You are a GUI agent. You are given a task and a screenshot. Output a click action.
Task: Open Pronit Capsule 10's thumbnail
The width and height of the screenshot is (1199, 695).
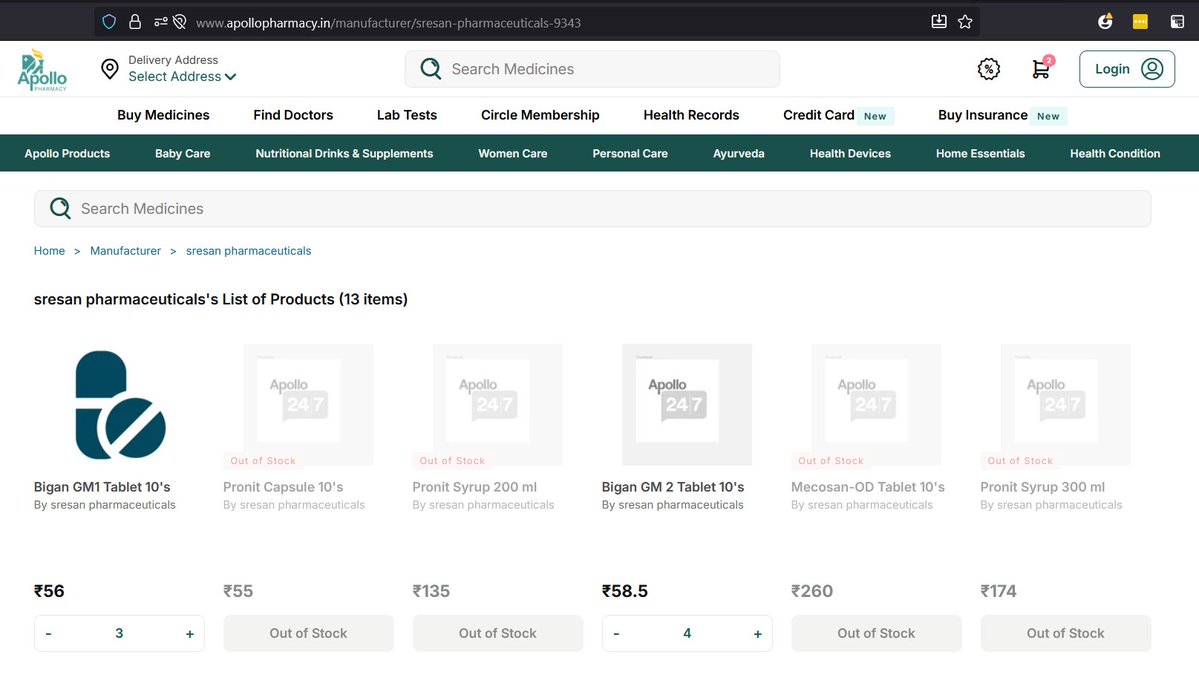pos(308,404)
